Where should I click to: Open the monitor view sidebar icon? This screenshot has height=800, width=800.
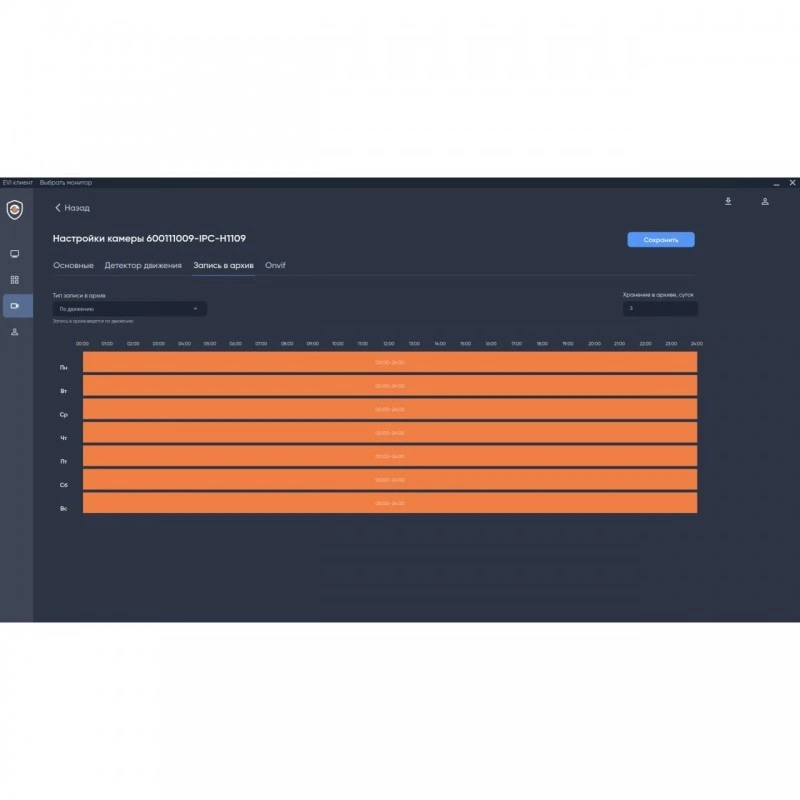point(15,254)
